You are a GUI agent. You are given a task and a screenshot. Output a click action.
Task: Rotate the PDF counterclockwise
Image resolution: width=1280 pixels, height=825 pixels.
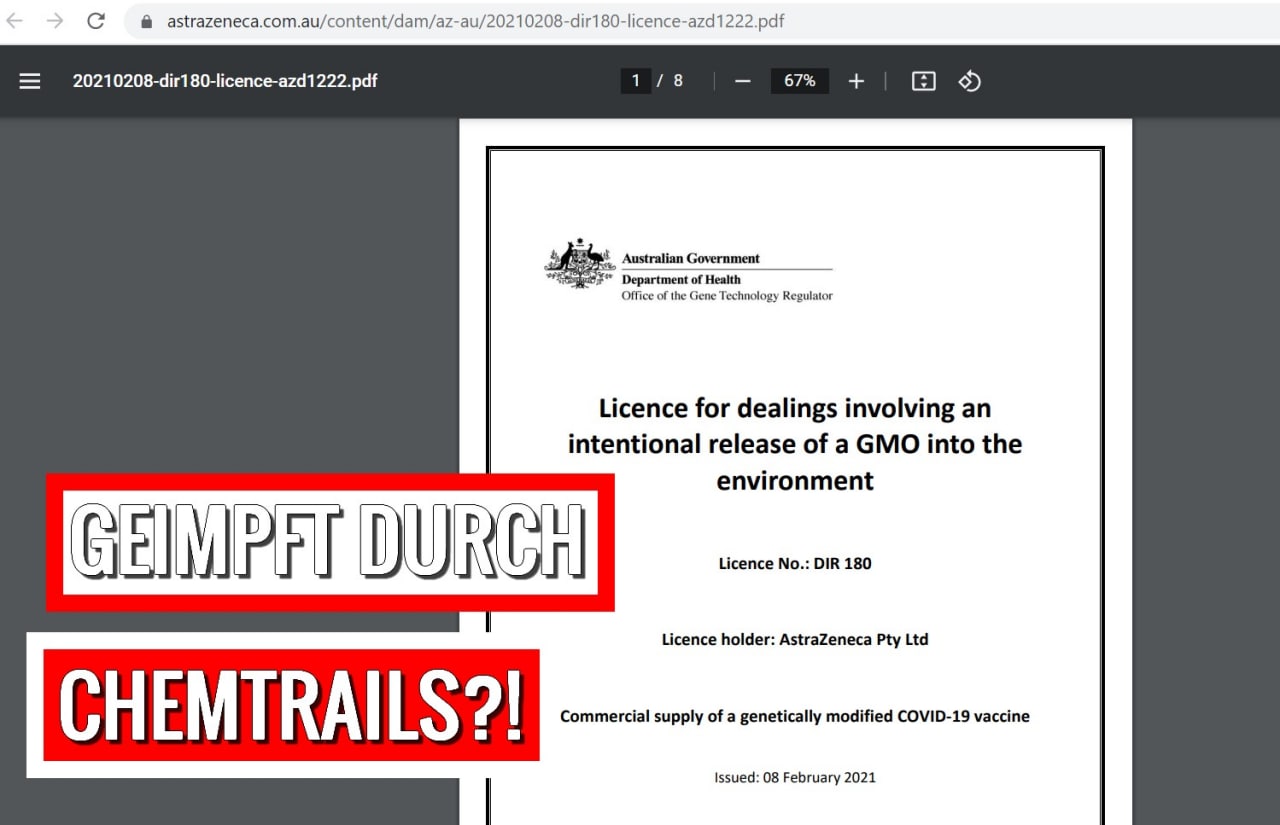tap(969, 81)
